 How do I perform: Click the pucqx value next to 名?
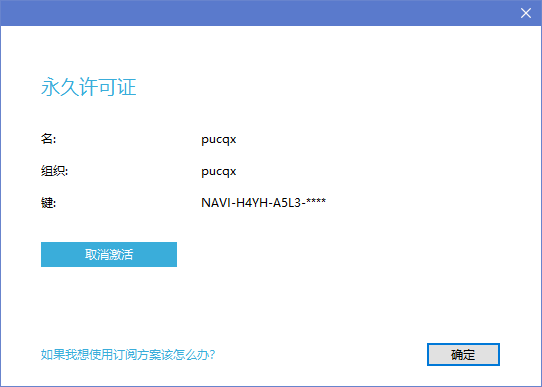[219, 139]
